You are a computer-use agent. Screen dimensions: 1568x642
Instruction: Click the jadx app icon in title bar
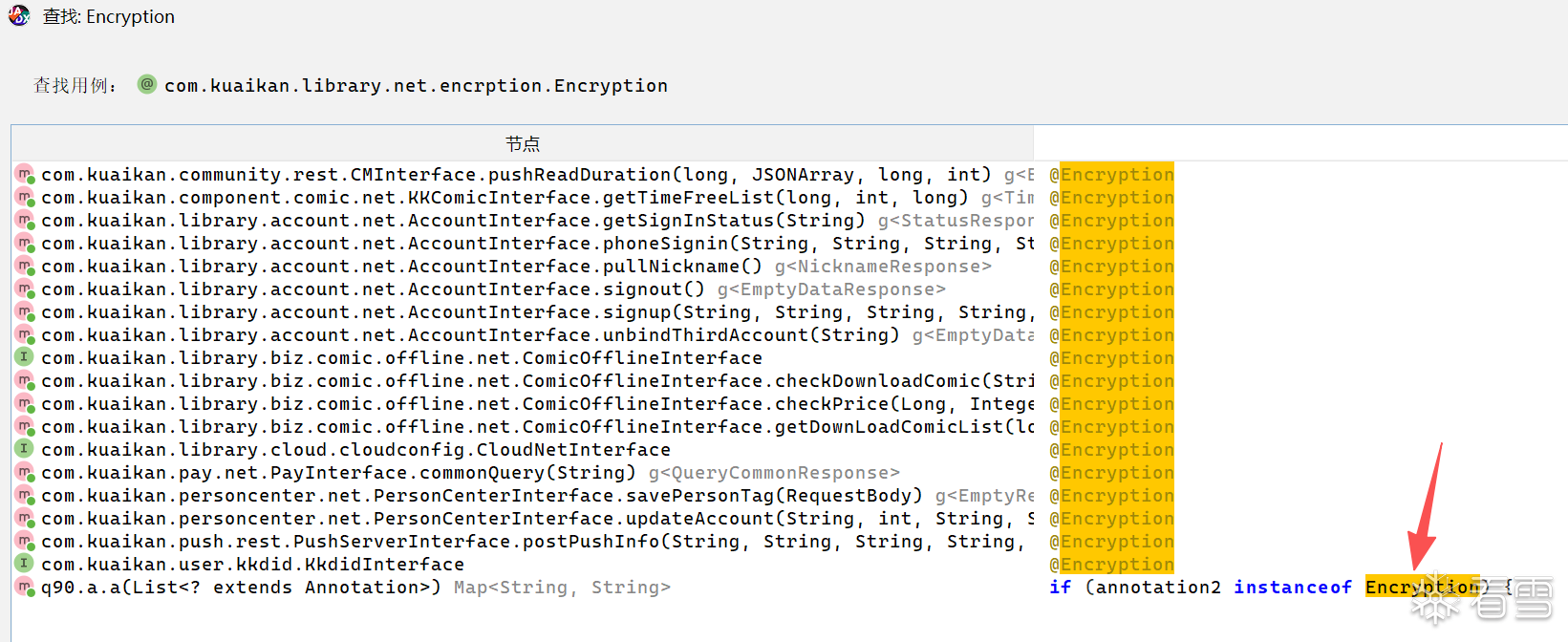tap(19, 15)
